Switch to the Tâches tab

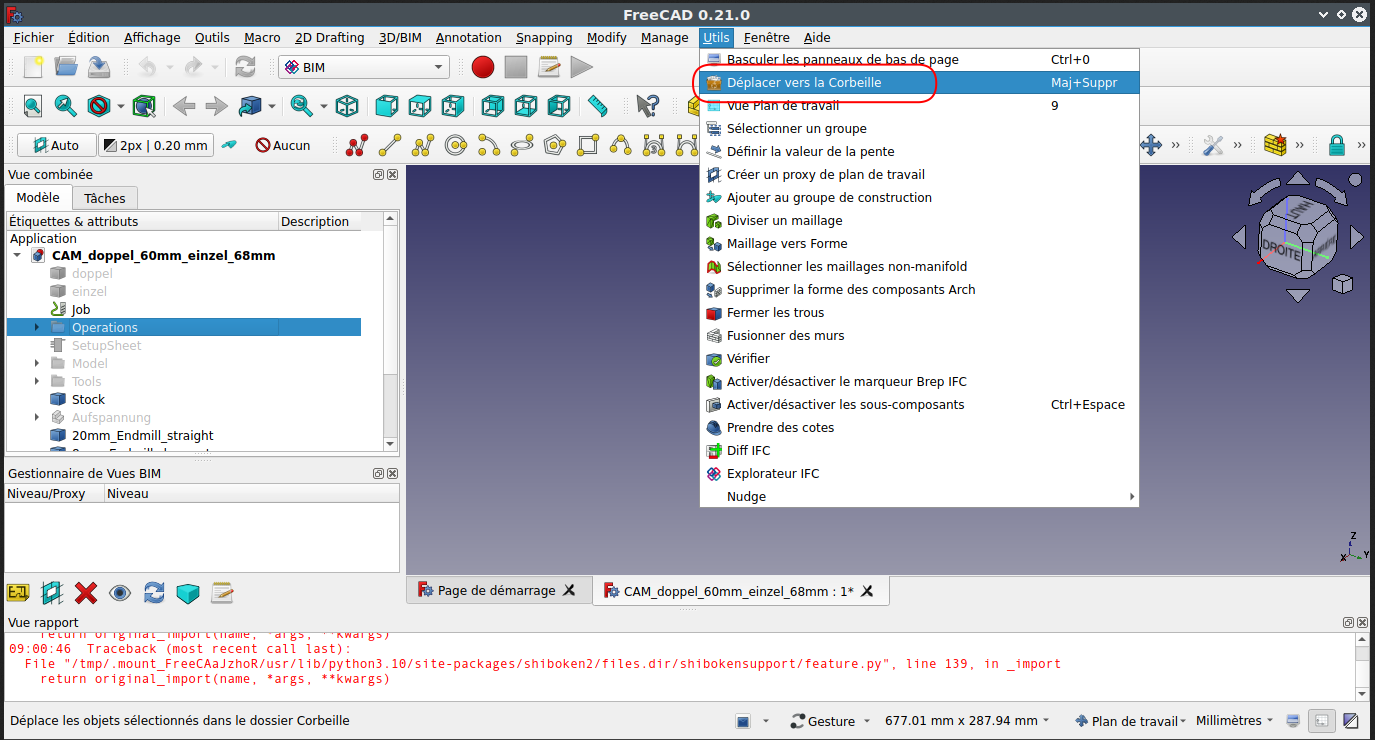[x=104, y=197]
